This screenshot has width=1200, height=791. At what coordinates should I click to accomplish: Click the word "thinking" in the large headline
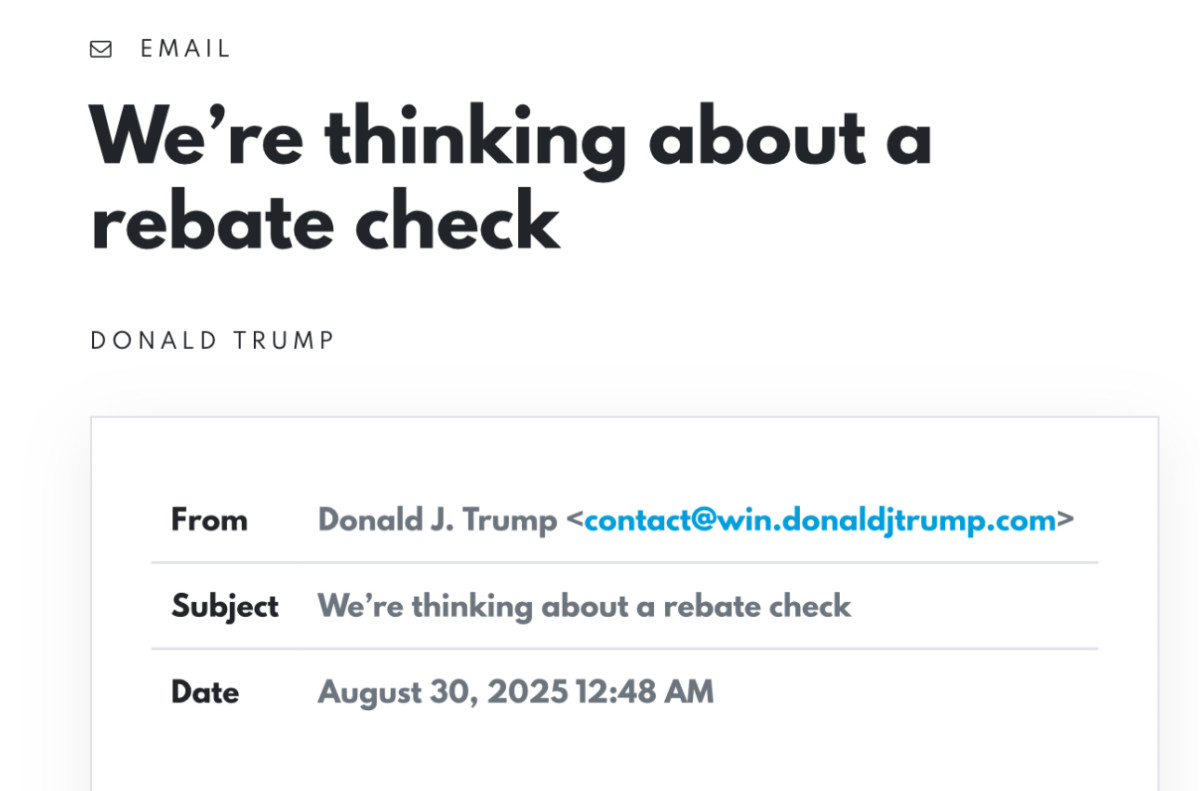click(x=475, y=138)
